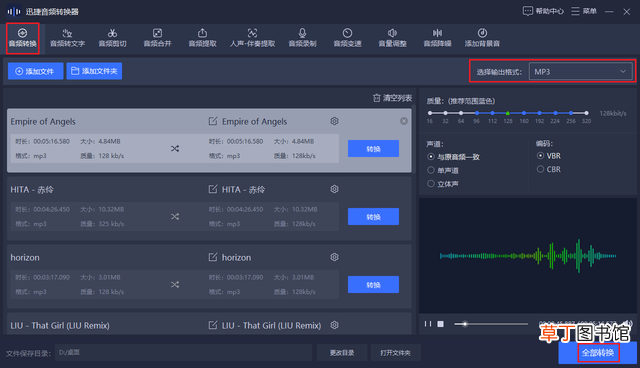The width and height of the screenshot is (640, 368).
Task: Choose VBR encoding
Action: [x=549, y=156]
